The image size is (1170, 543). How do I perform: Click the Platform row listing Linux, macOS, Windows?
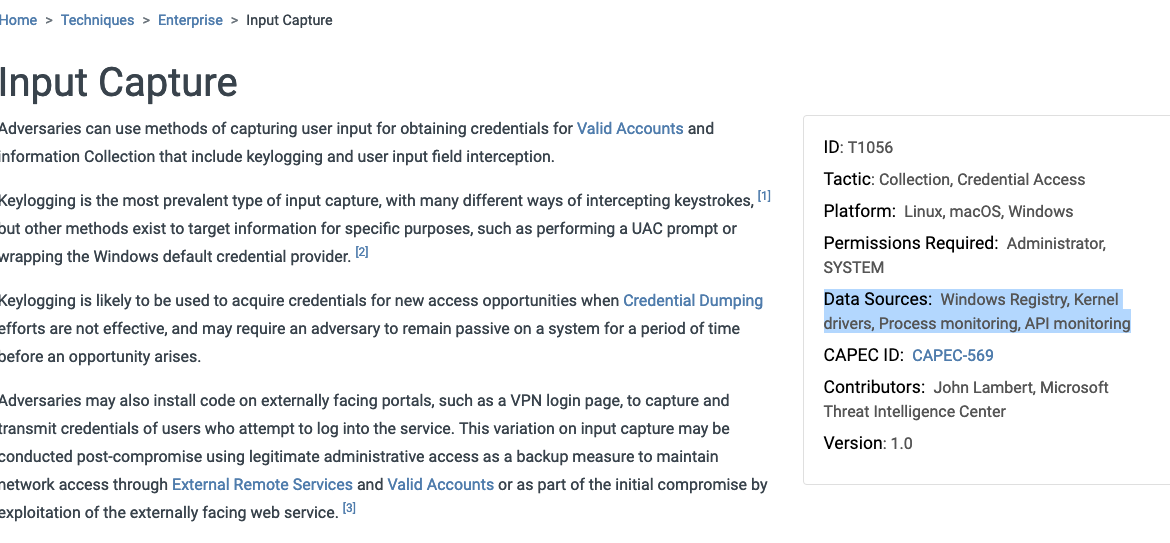948,211
